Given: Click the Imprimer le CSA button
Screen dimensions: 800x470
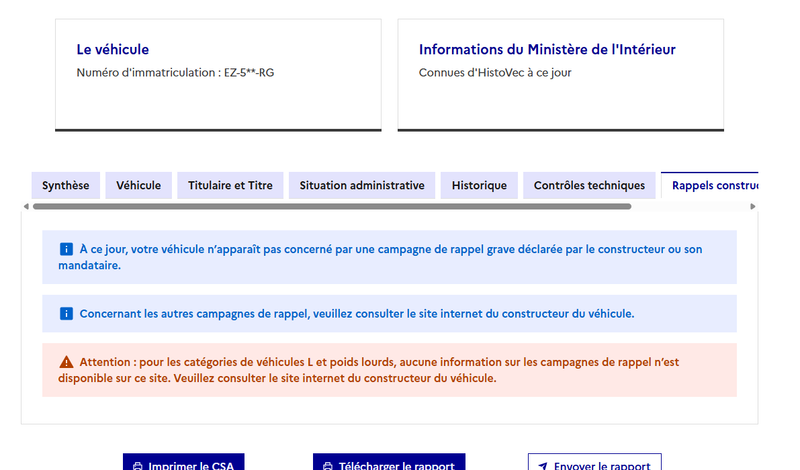Looking at the screenshot, I should [x=184, y=462].
